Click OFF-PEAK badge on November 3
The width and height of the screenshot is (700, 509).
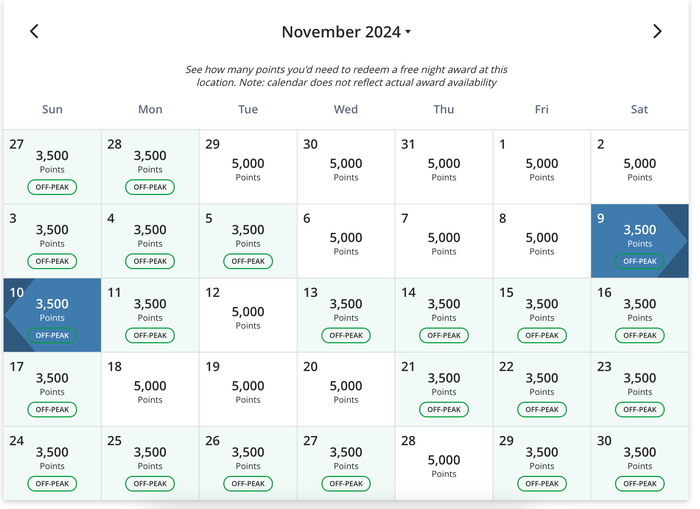tap(52, 261)
